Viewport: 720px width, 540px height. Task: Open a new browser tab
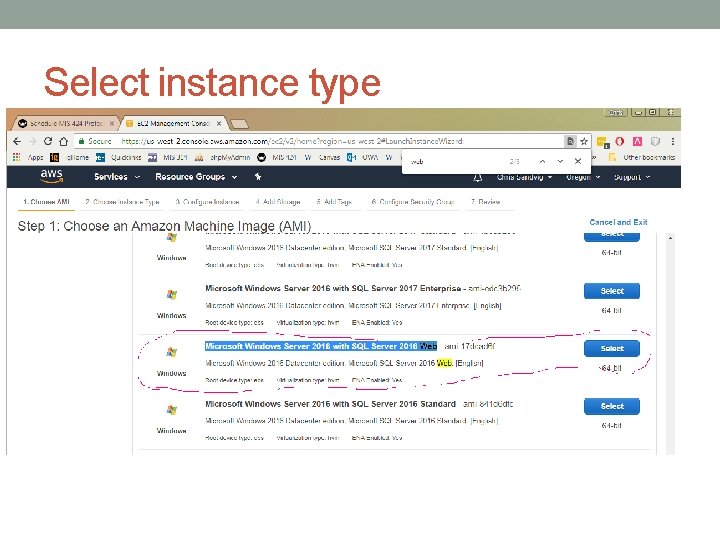pos(239,124)
